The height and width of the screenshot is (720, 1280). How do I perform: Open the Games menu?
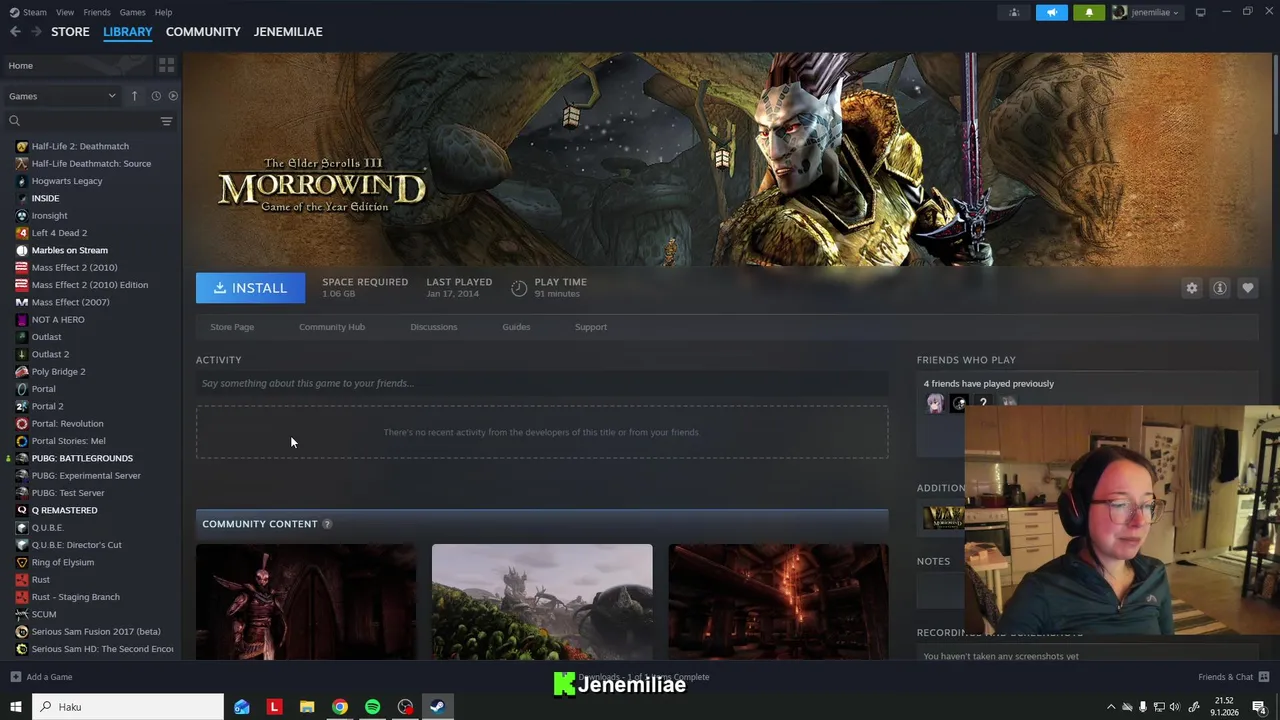[x=132, y=12]
